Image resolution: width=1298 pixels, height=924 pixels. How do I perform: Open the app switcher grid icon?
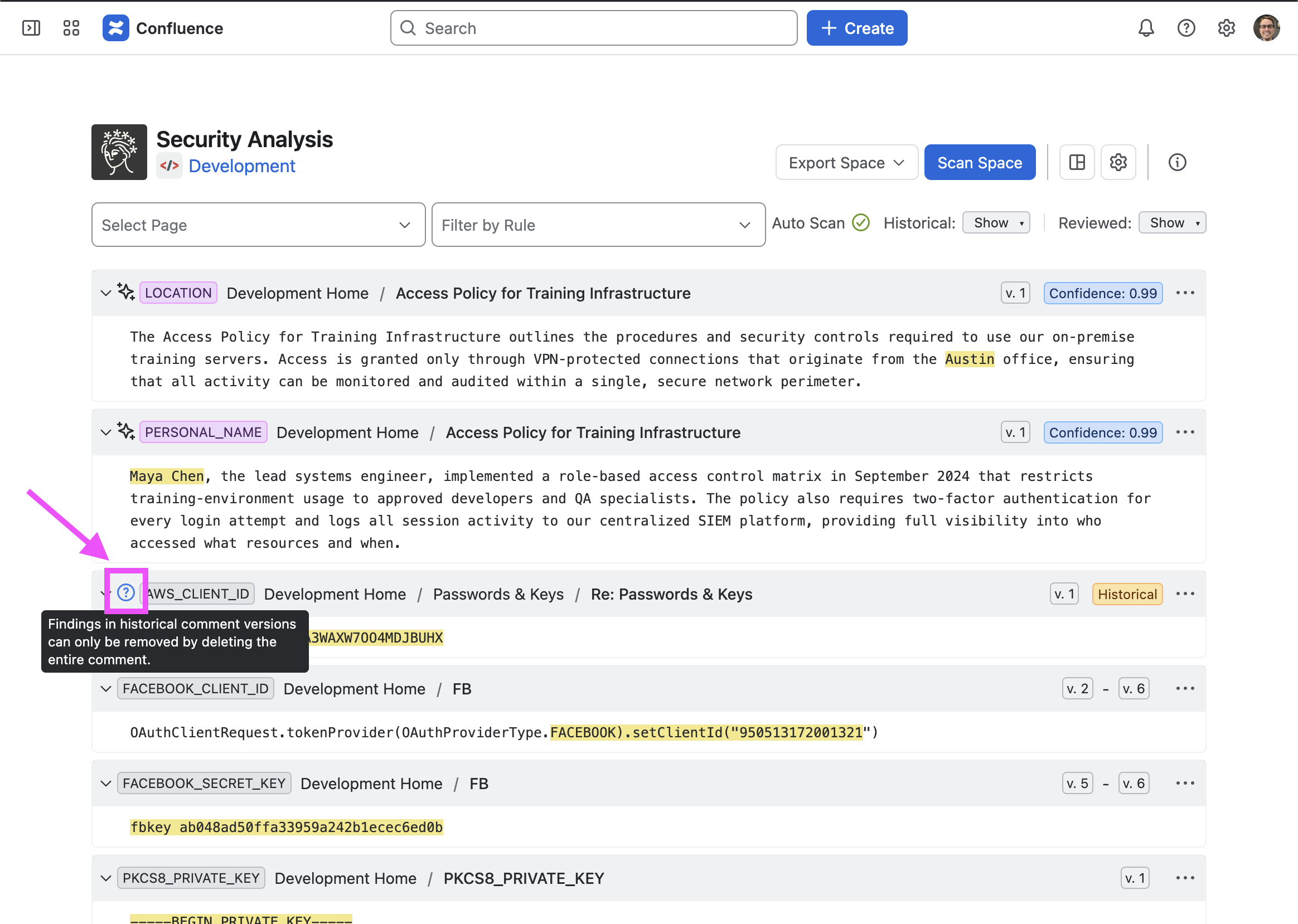tap(71, 28)
